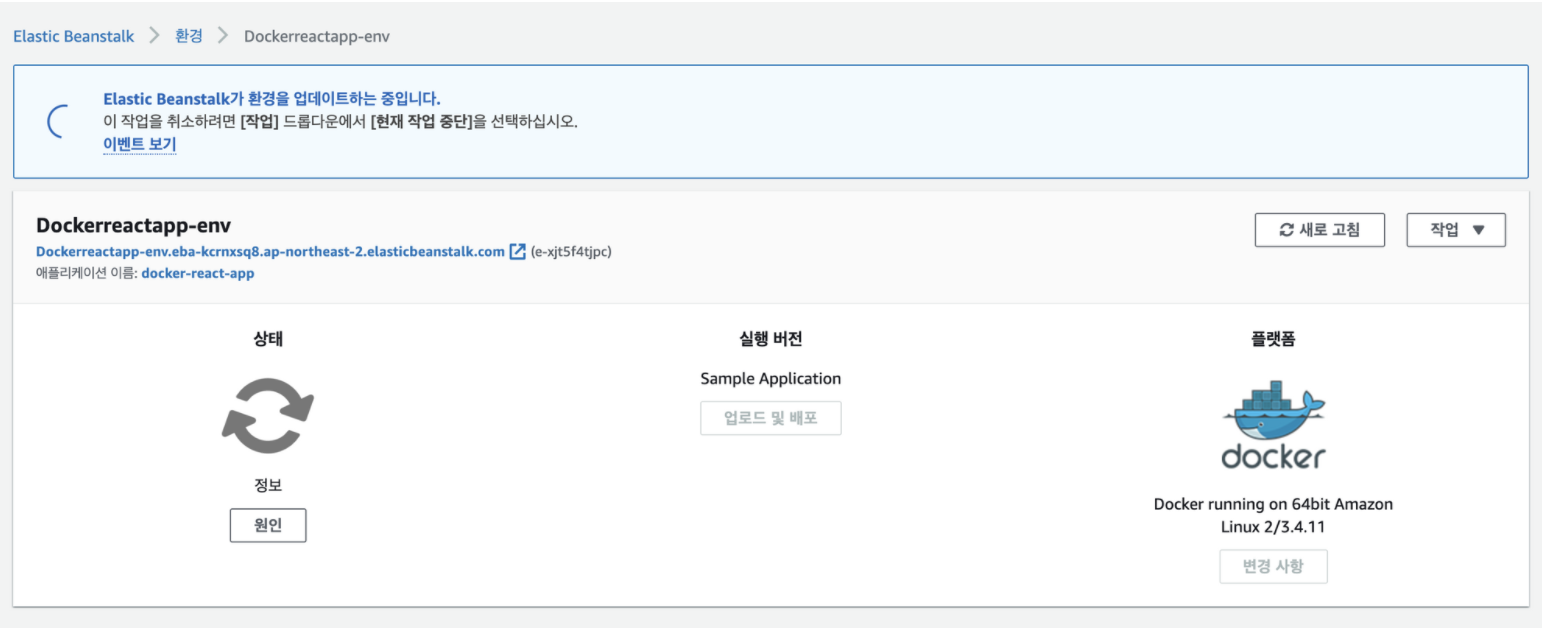The height and width of the screenshot is (628, 1542).
Task: Click the Docker whale platform logo
Action: point(1273,424)
